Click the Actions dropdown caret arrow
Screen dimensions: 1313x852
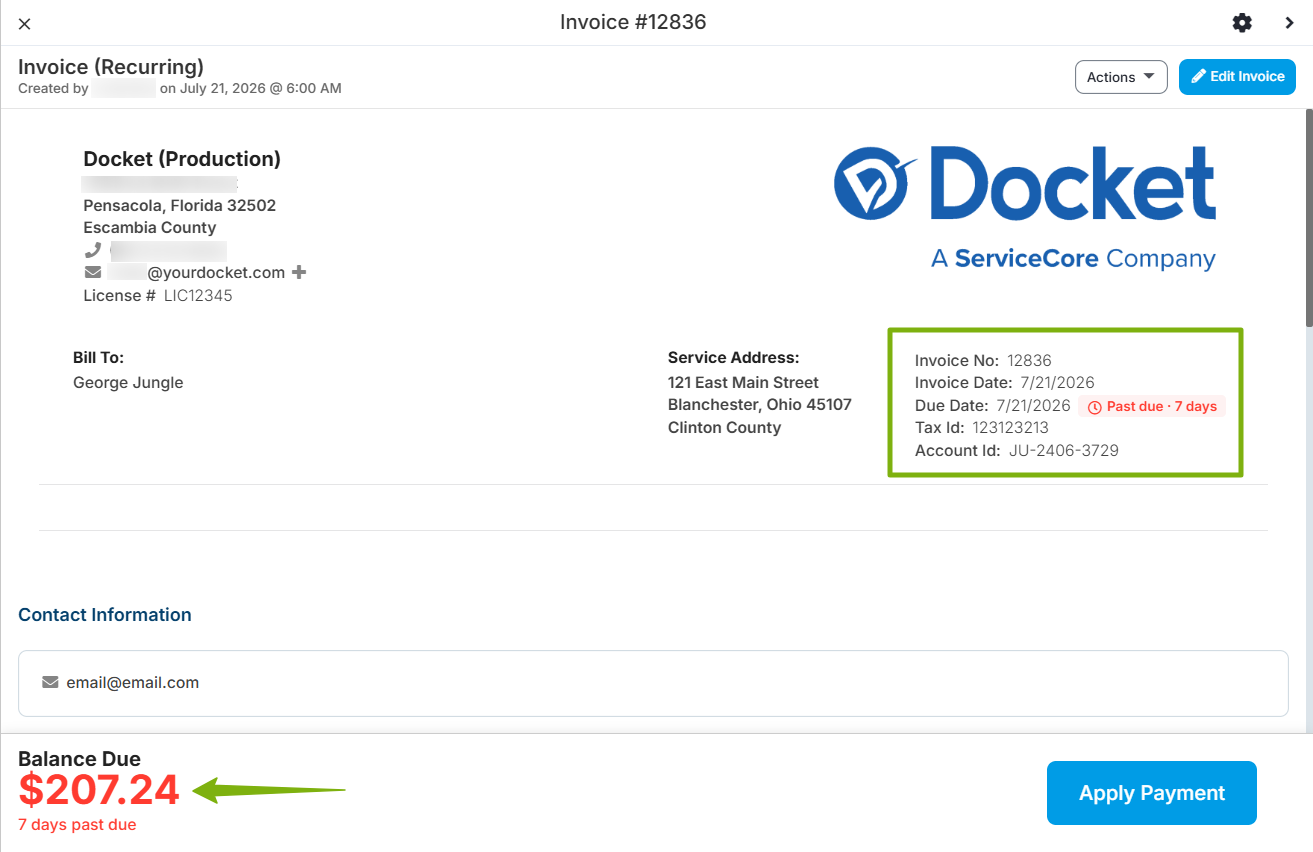pyautogui.click(x=1149, y=77)
